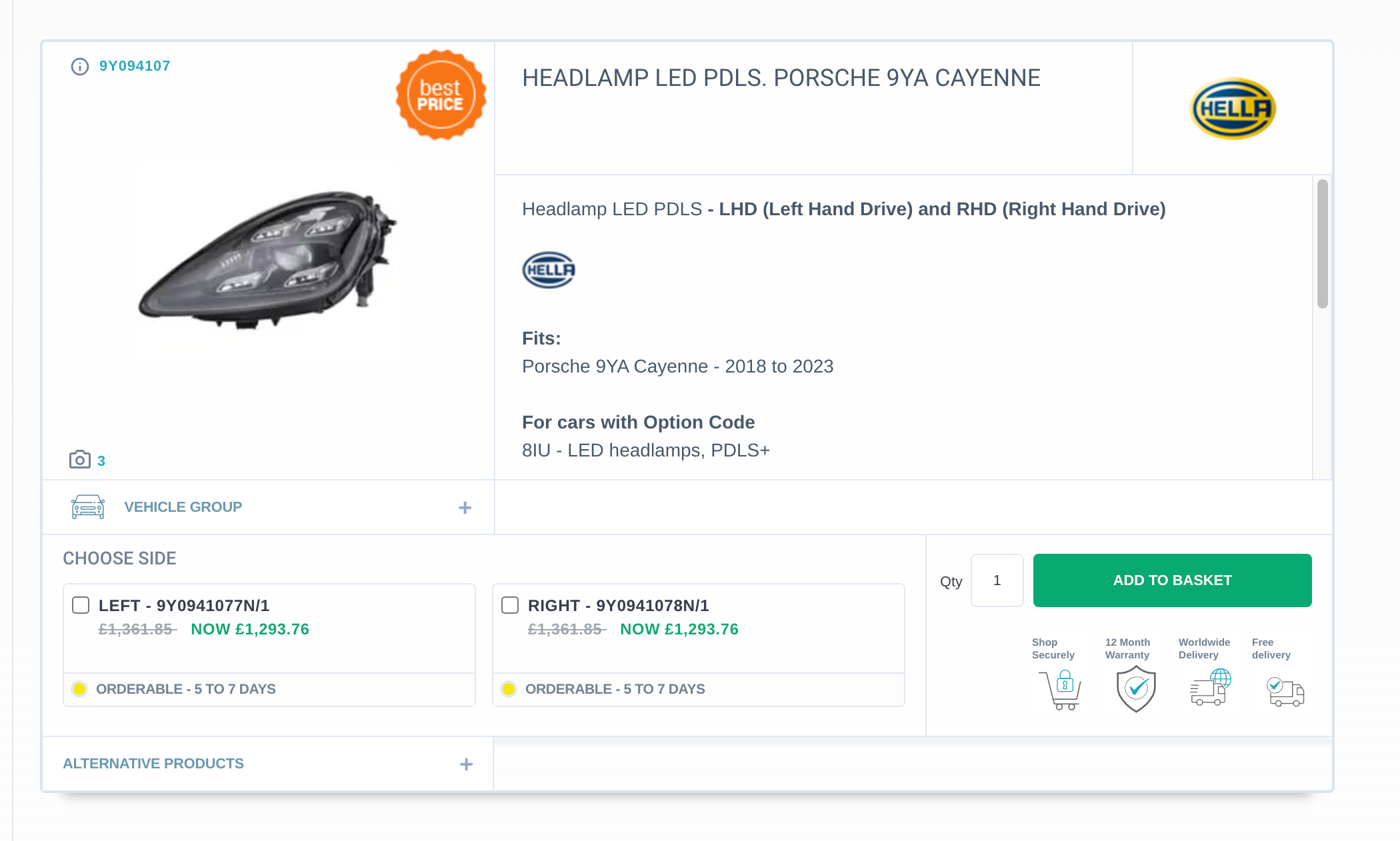The width and height of the screenshot is (1400, 841).
Task: Click the Worldwide Delivery truck icon
Action: tap(1210, 688)
